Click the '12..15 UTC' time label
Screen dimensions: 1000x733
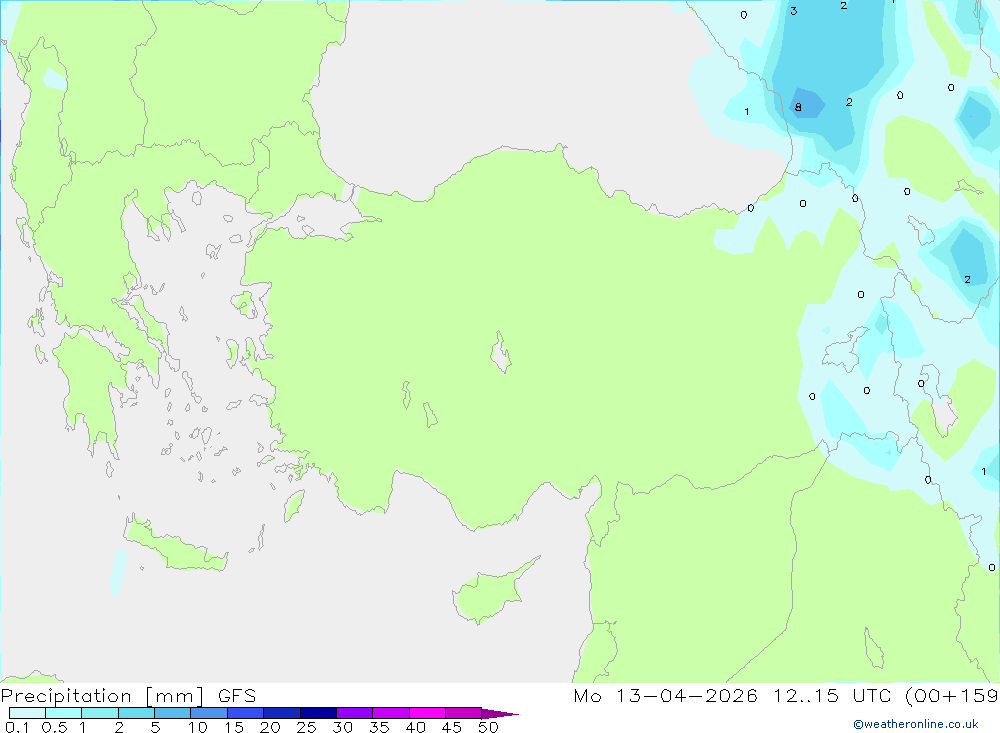click(832, 696)
